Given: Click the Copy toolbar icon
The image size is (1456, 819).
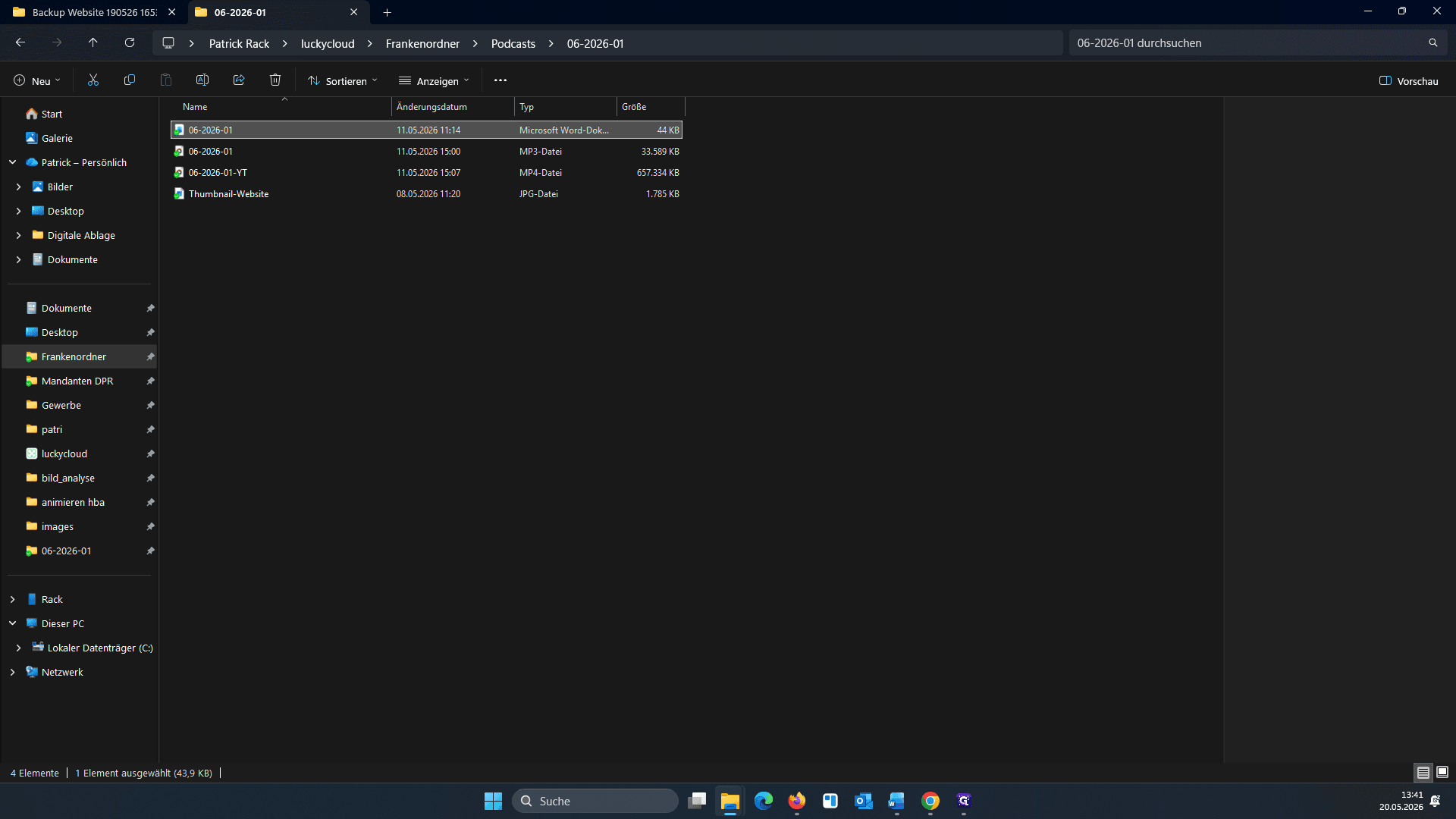Looking at the screenshot, I should [130, 80].
